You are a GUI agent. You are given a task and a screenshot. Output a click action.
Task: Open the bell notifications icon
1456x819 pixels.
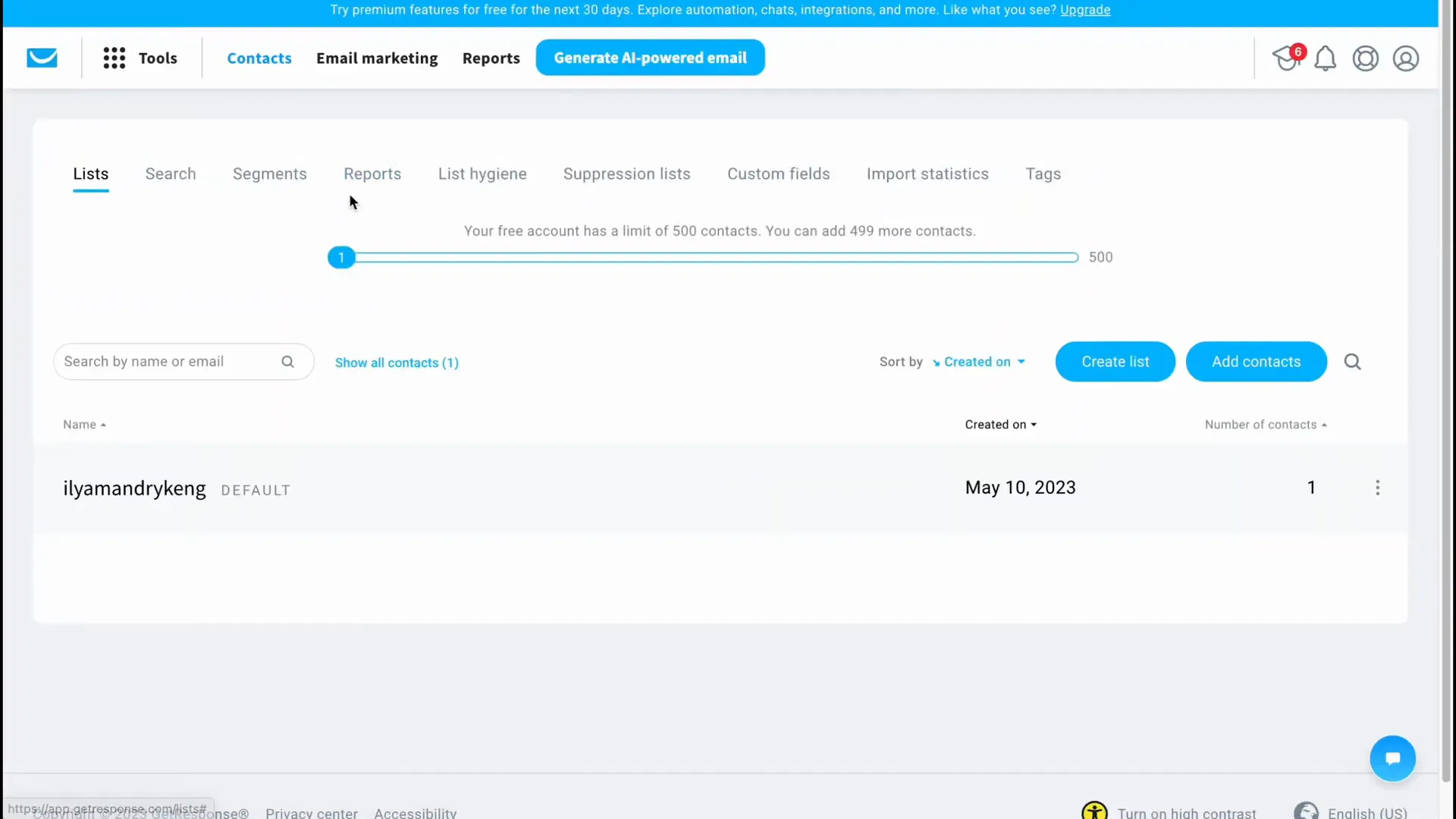pos(1325,58)
